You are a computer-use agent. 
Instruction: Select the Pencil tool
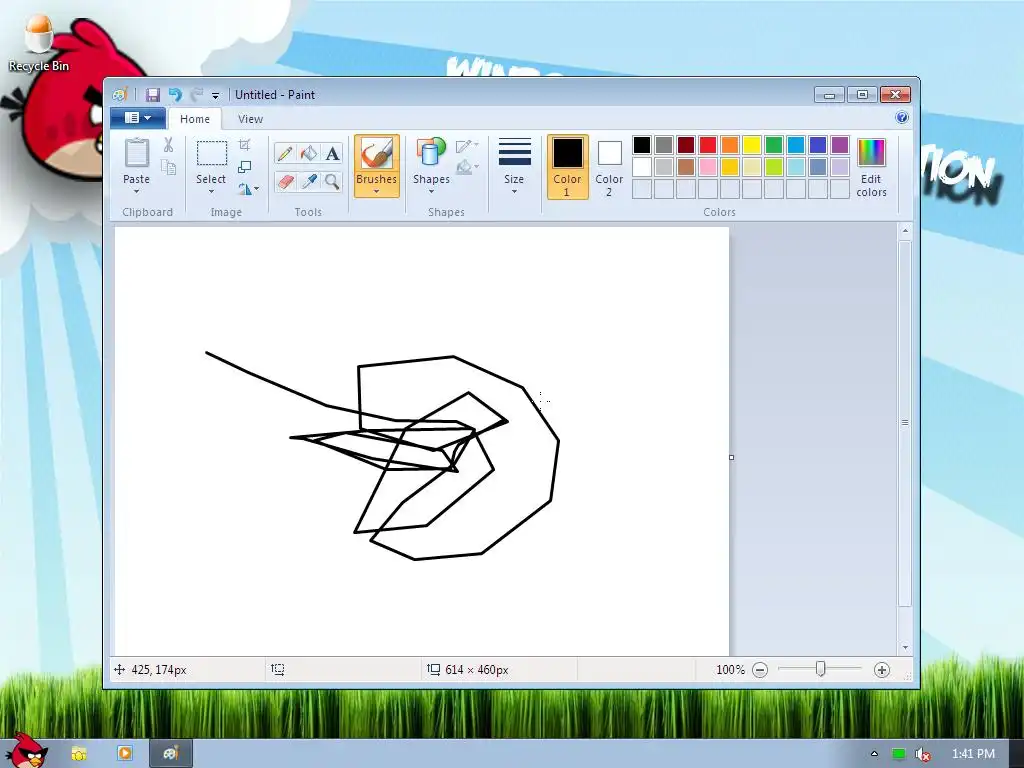(285, 153)
